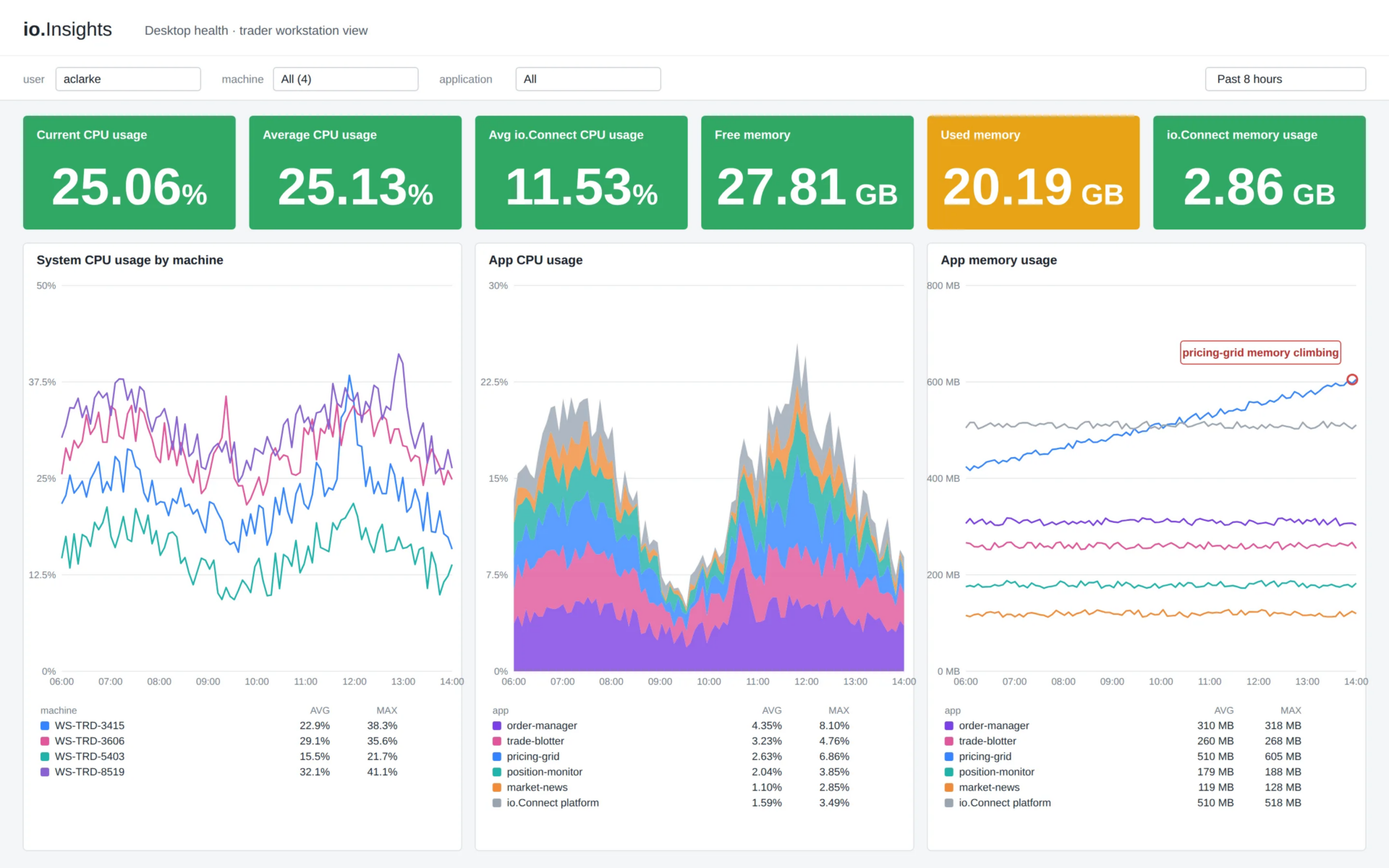This screenshot has height=868, width=1389.
Task: Click the Free memory card
Action: tap(807, 172)
